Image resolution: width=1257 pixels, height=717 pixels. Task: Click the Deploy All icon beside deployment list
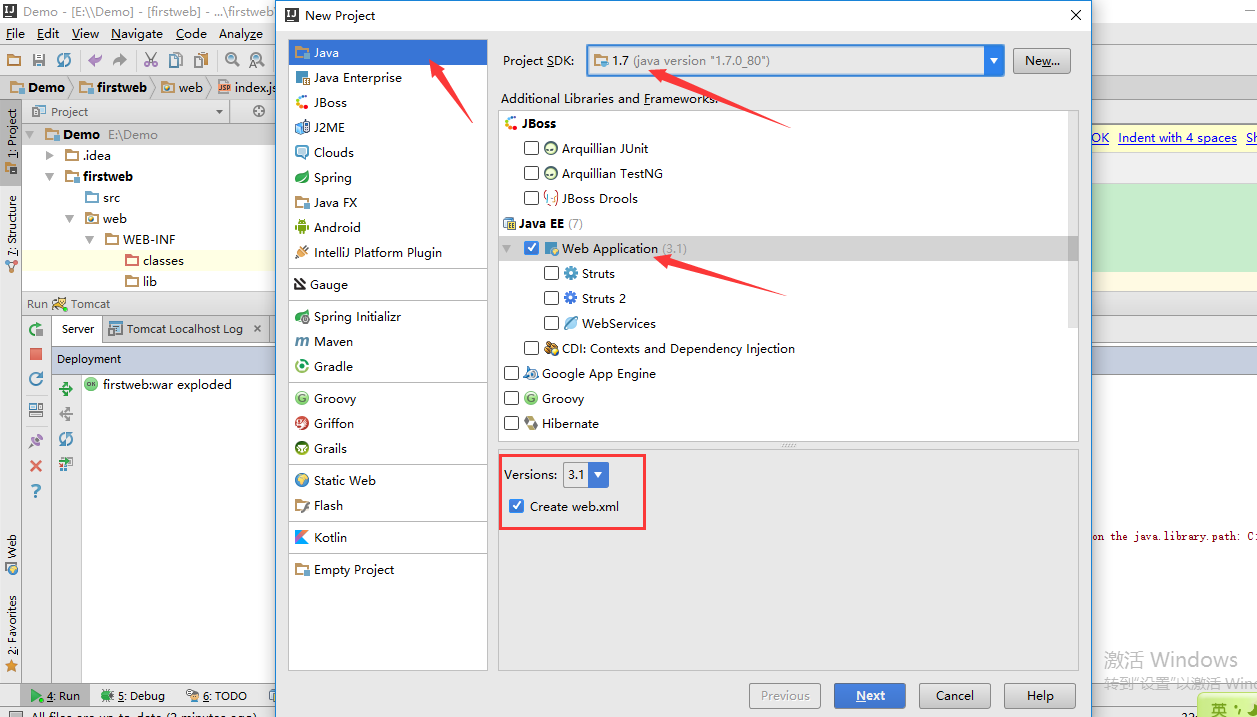click(x=66, y=389)
